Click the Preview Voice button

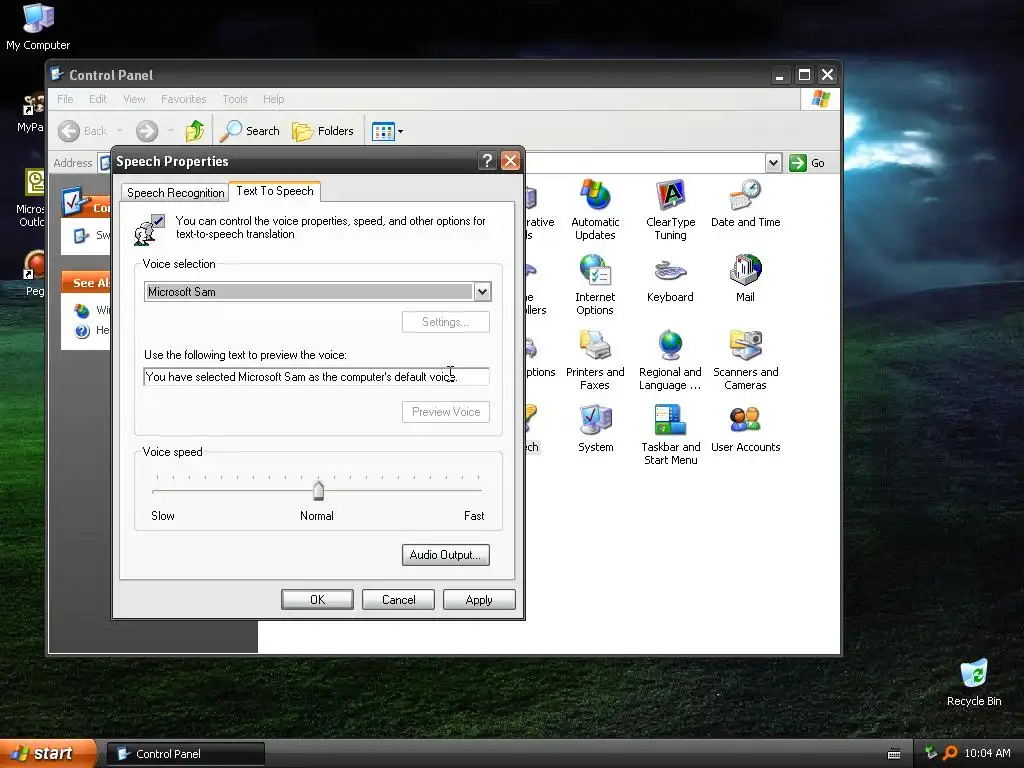pyautogui.click(x=445, y=412)
